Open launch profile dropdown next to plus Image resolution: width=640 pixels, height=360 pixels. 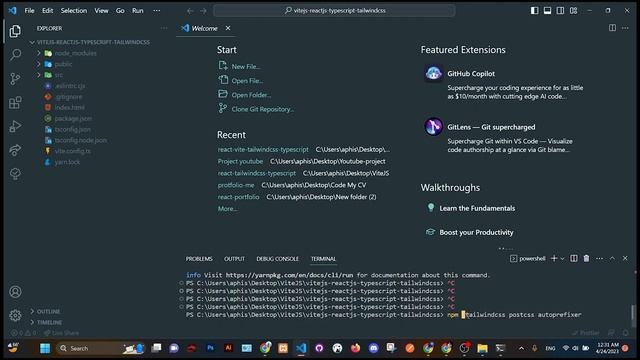click(562, 258)
